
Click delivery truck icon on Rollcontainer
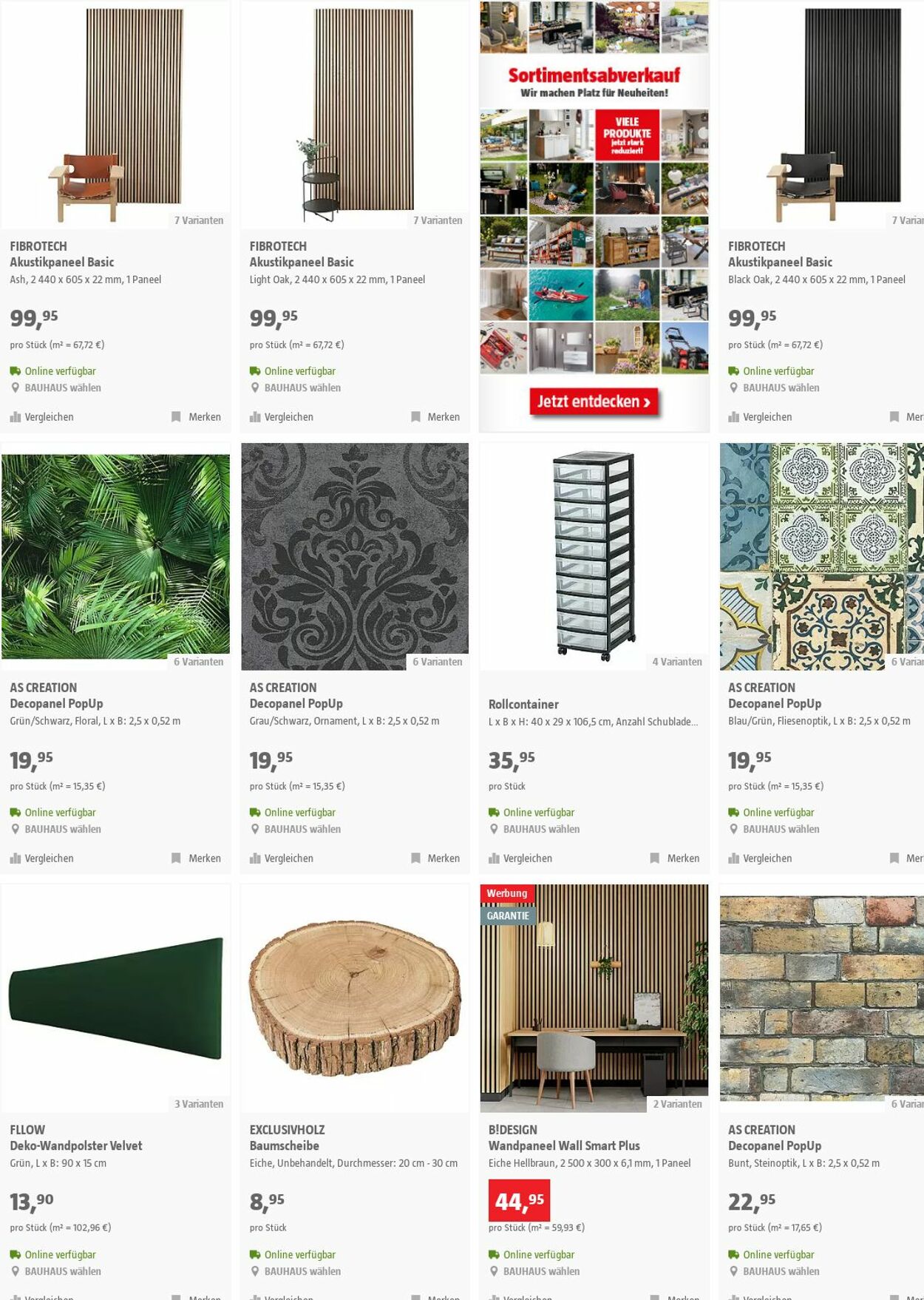494,812
